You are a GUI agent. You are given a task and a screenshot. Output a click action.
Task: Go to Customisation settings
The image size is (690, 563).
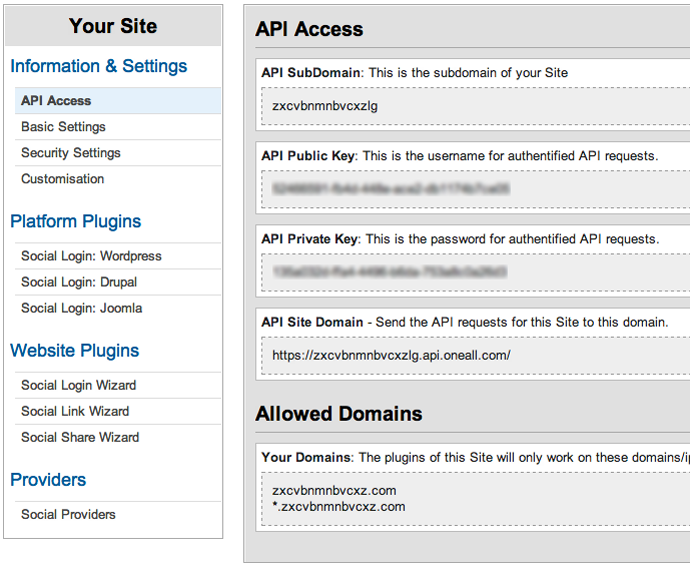62,179
